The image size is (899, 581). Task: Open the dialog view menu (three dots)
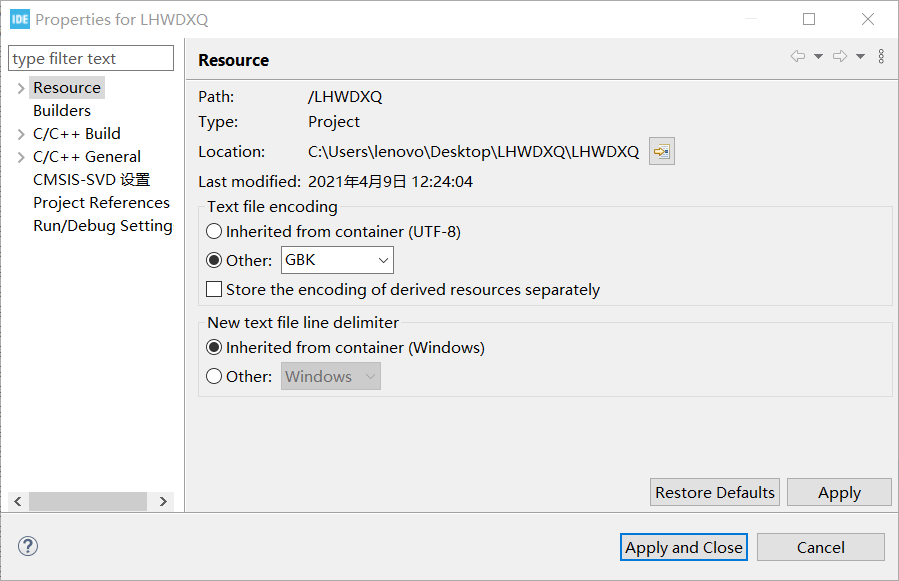point(881,56)
